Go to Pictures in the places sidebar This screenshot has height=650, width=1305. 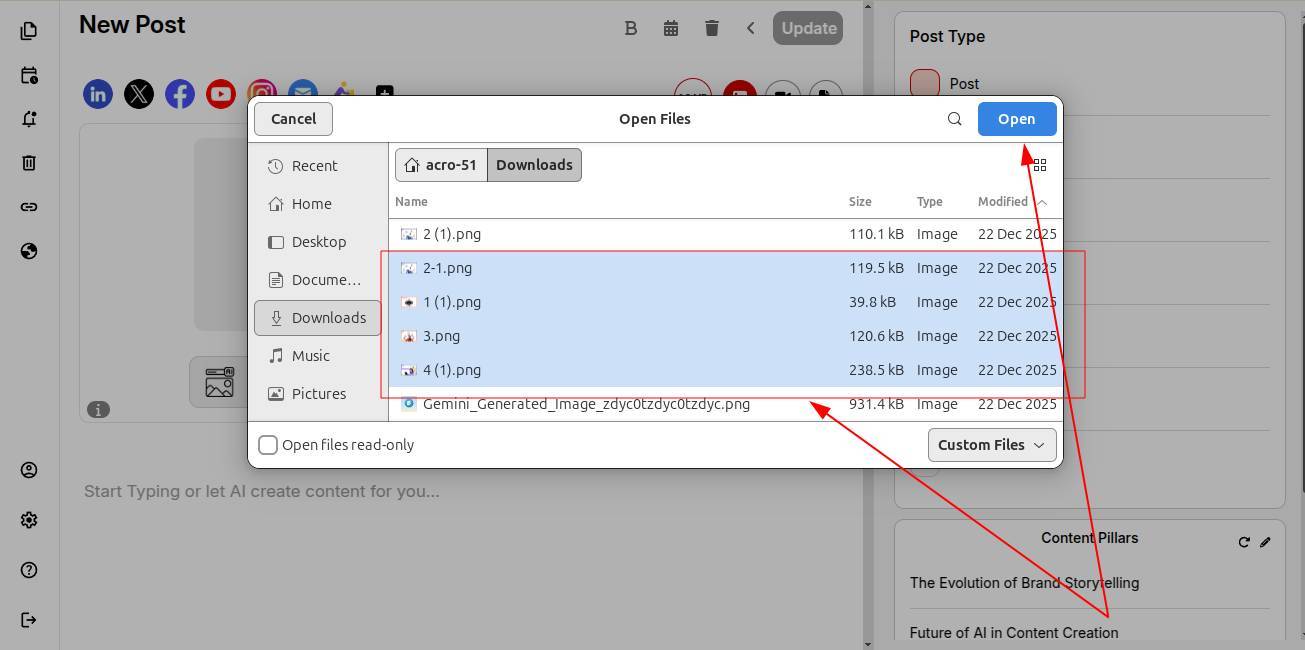click(318, 394)
